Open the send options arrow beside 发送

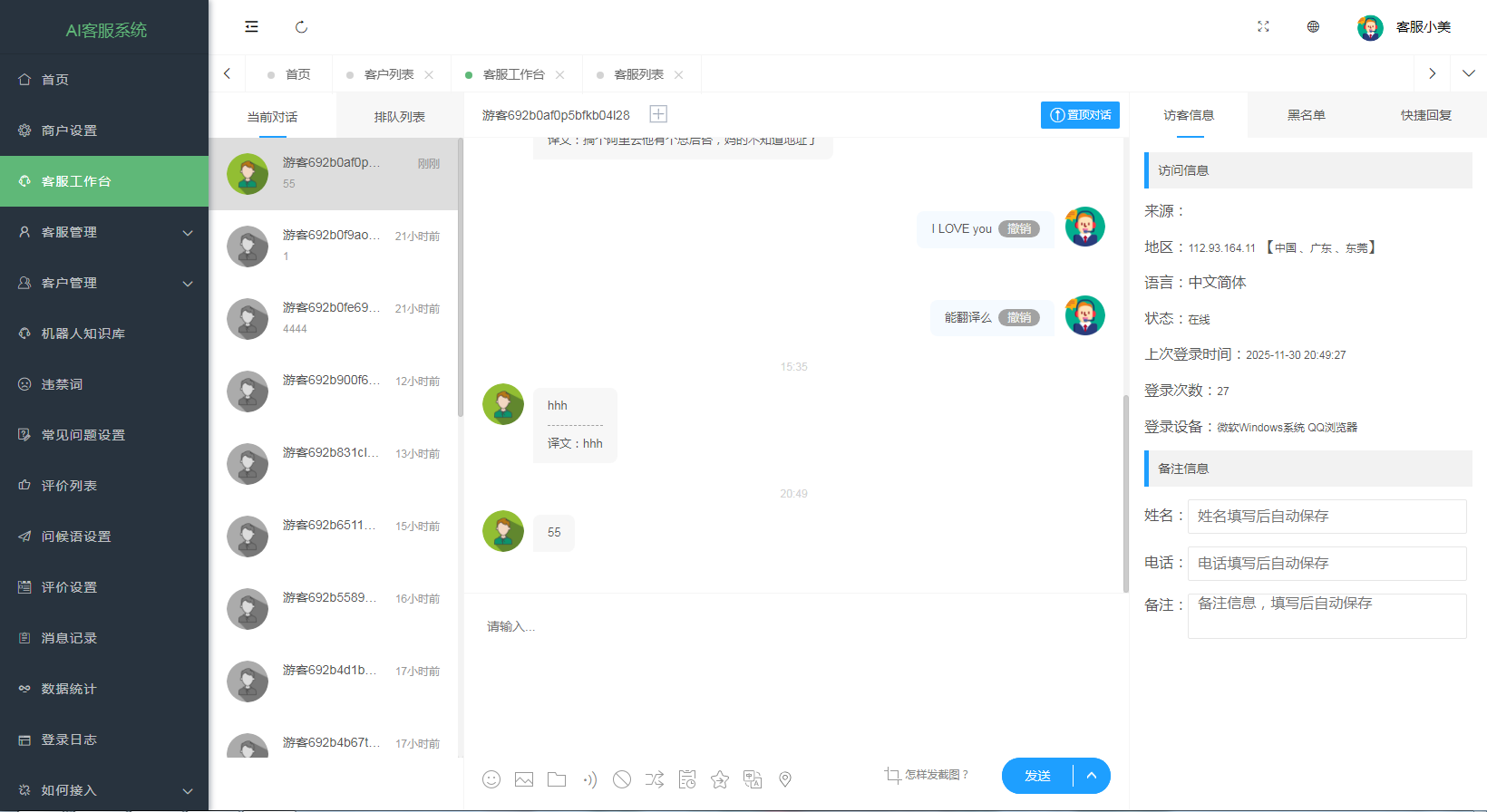tap(1092, 776)
